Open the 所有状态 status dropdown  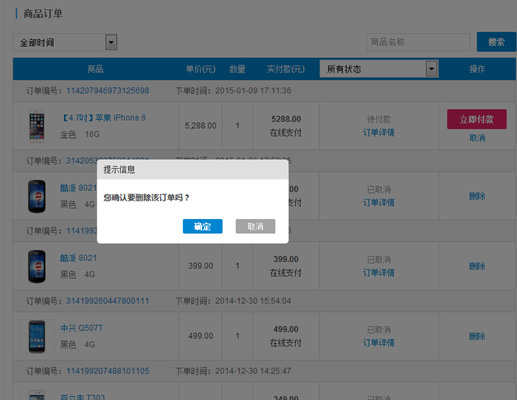[379, 69]
